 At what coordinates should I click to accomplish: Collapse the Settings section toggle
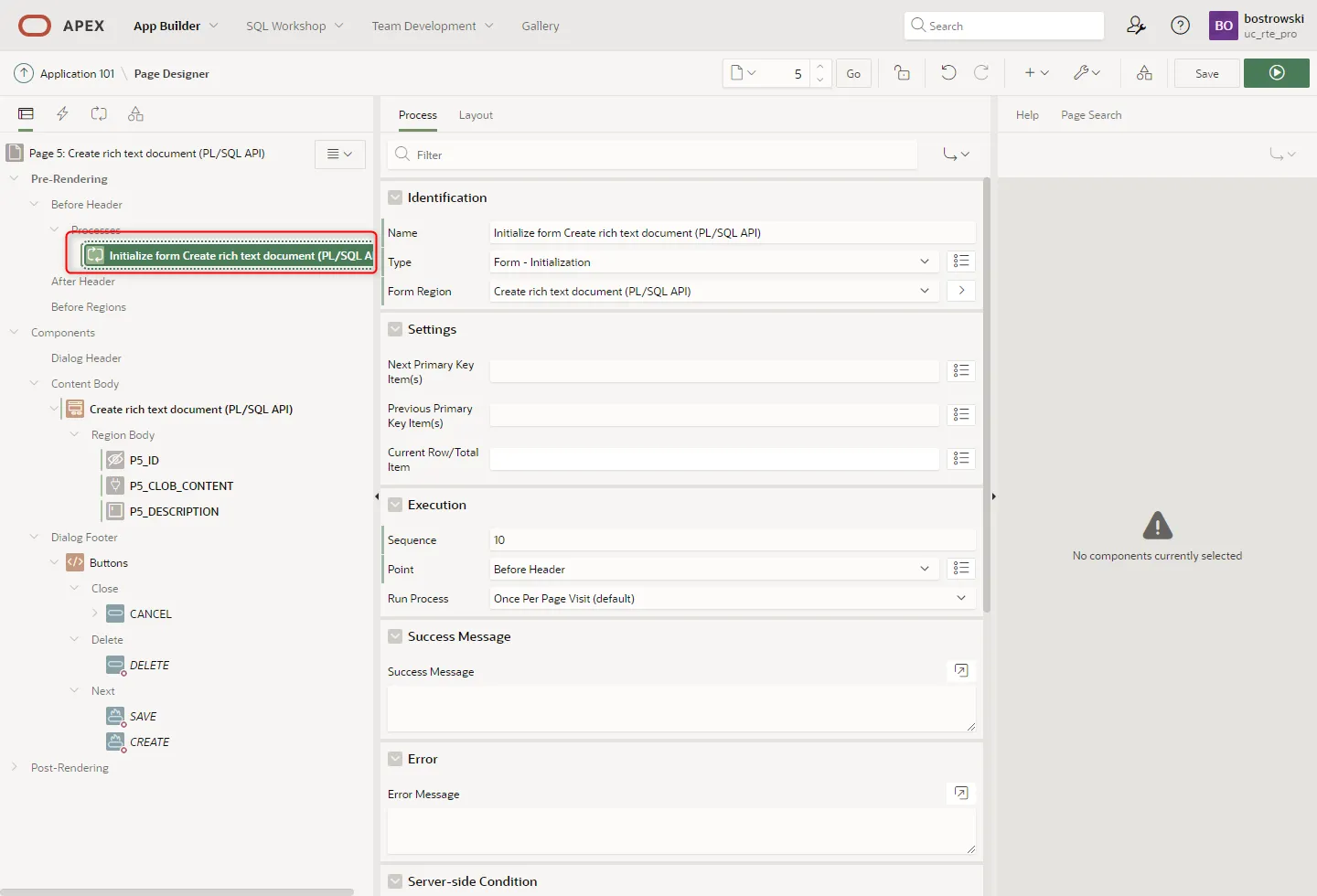click(395, 329)
